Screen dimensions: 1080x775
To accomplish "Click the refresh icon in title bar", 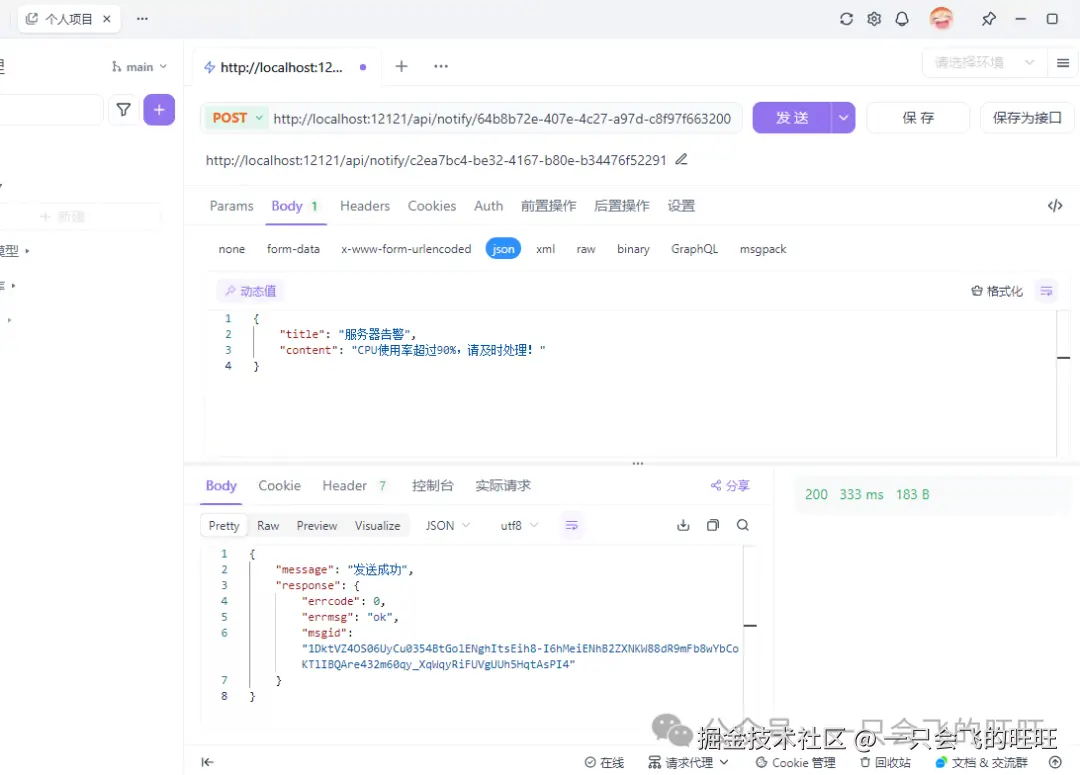I will (847, 19).
